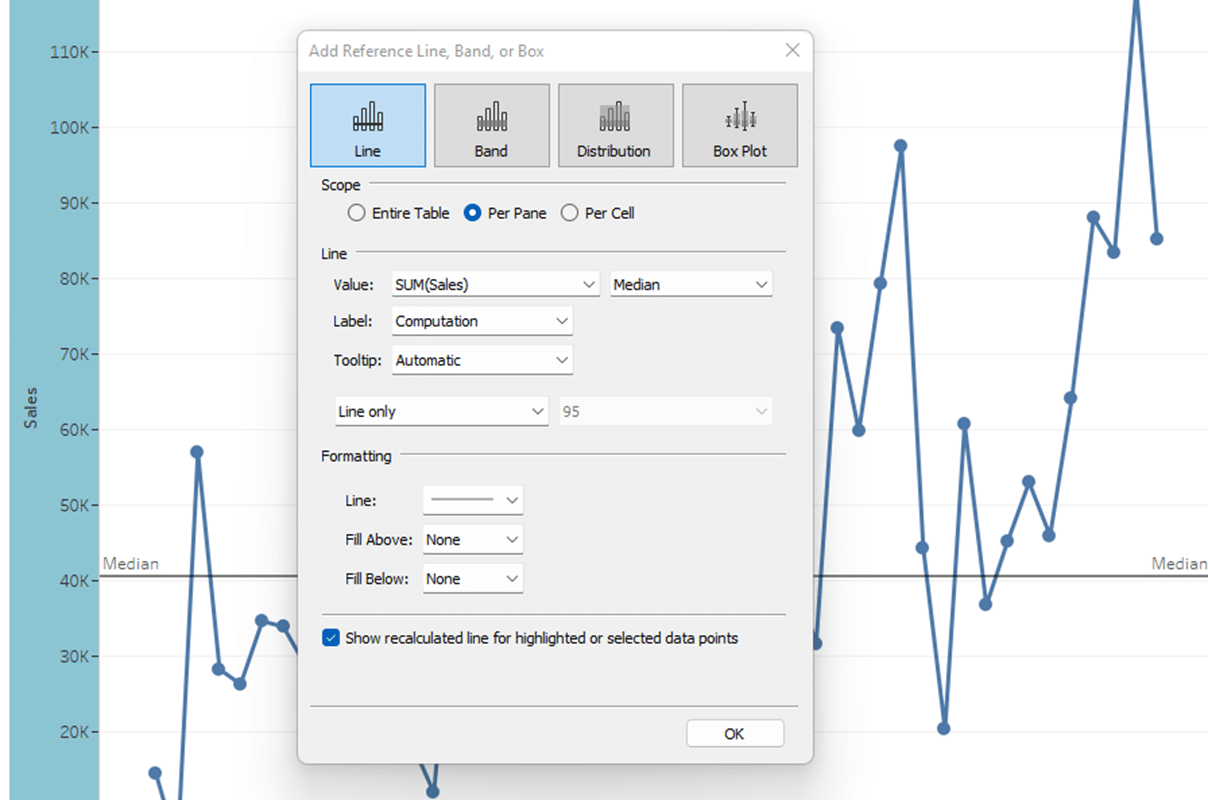Click the 60K axis tick label

click(73, 430)
